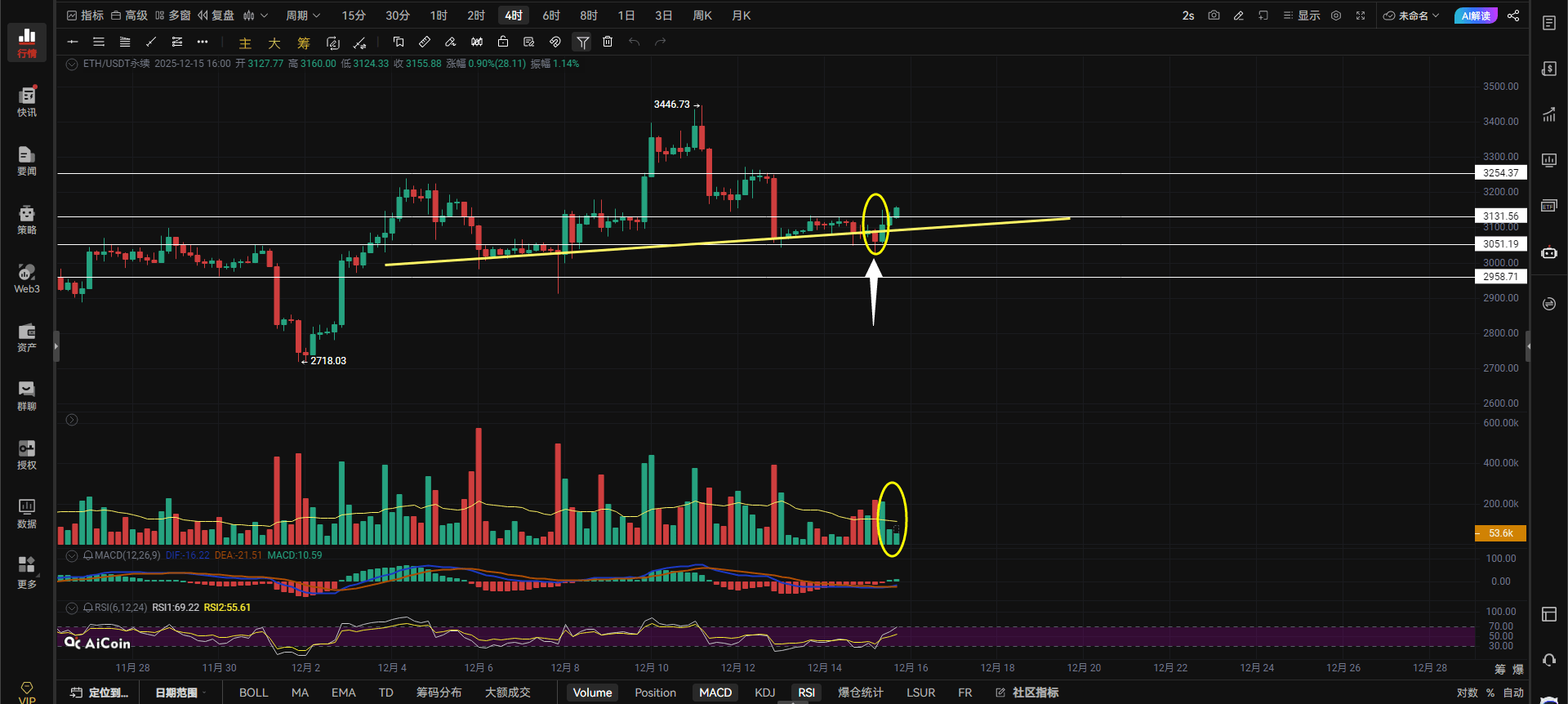Switch to the 15分 timeframe
1568x704 pixels.
coord(354,16)
